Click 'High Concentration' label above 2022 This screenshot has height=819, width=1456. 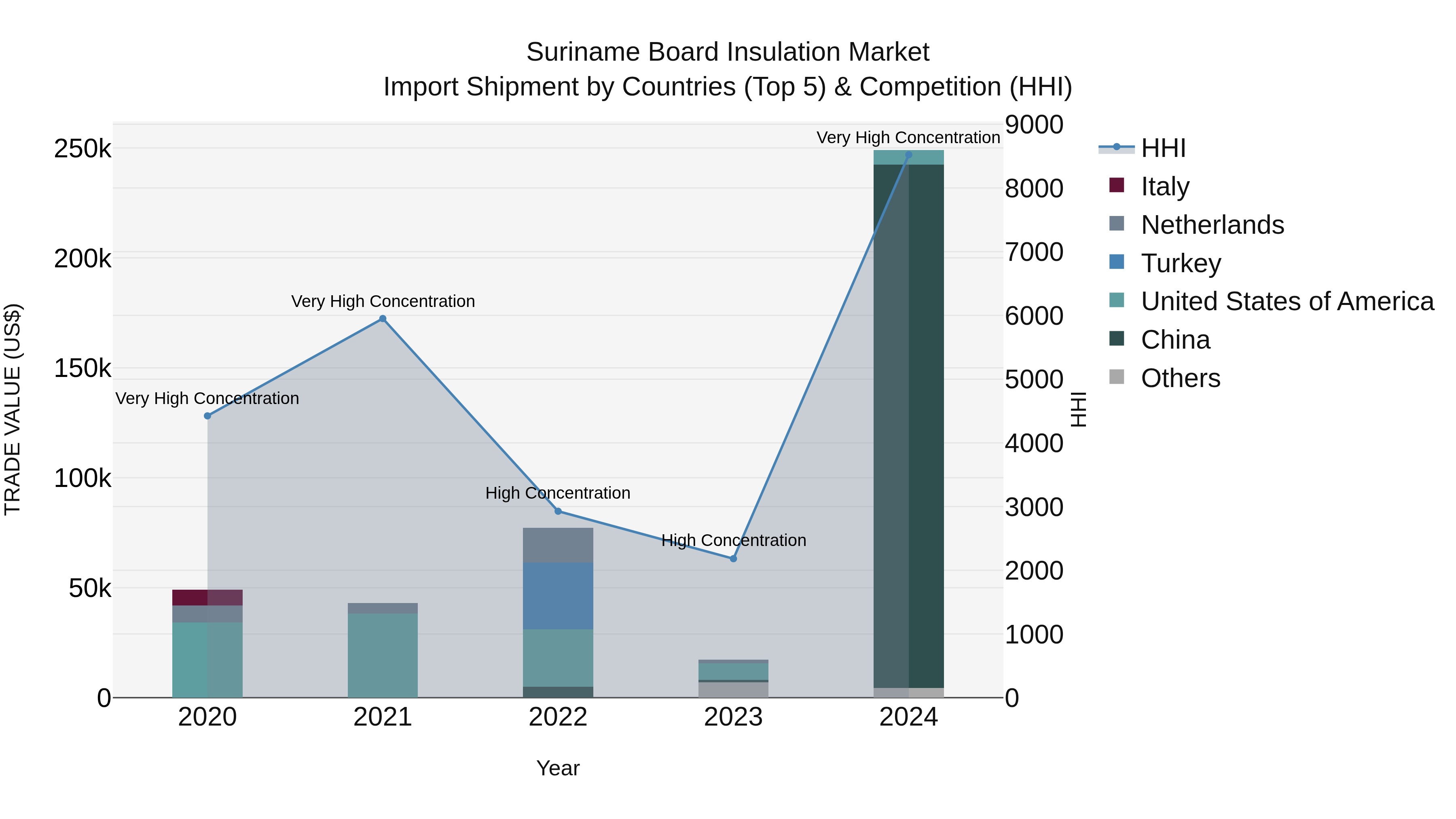[x=558, y=493]
